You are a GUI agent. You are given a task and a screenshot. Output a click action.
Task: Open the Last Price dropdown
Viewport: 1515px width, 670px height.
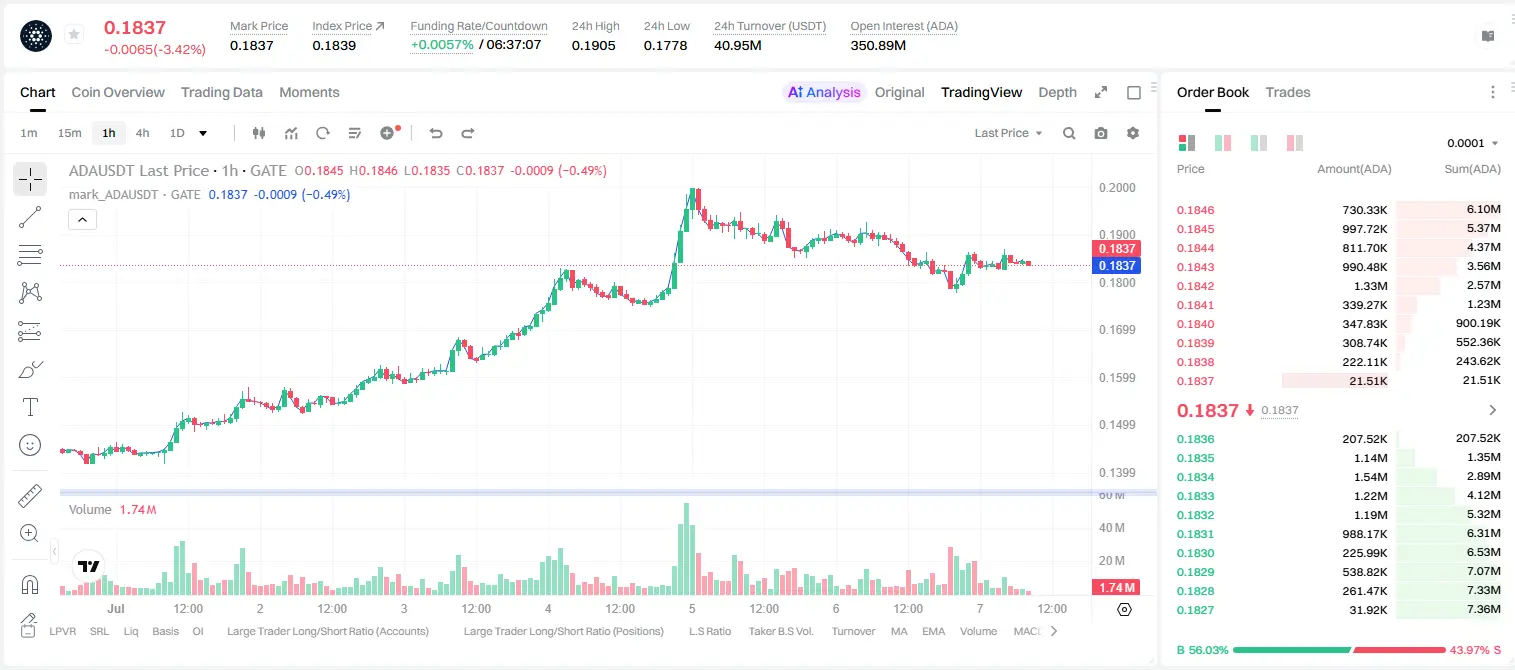[1008, 133]
